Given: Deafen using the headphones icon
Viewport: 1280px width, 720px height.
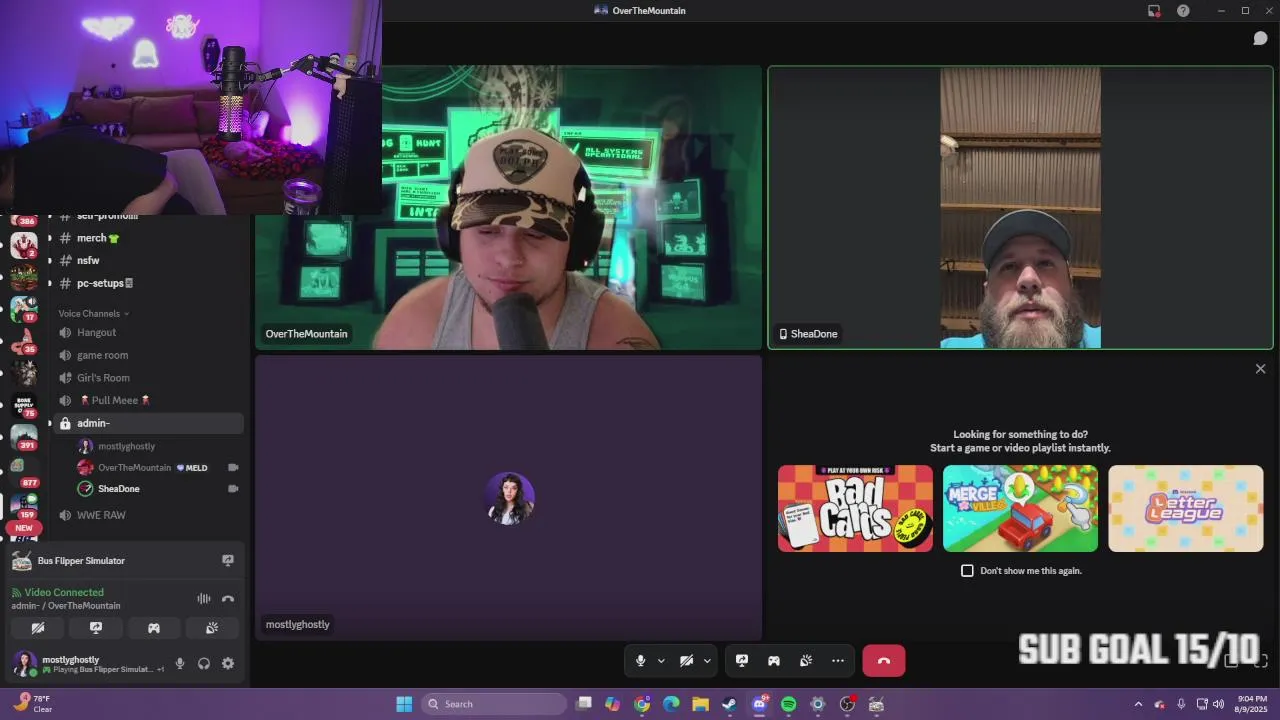Looking at the screenshot, I should 204,663.
